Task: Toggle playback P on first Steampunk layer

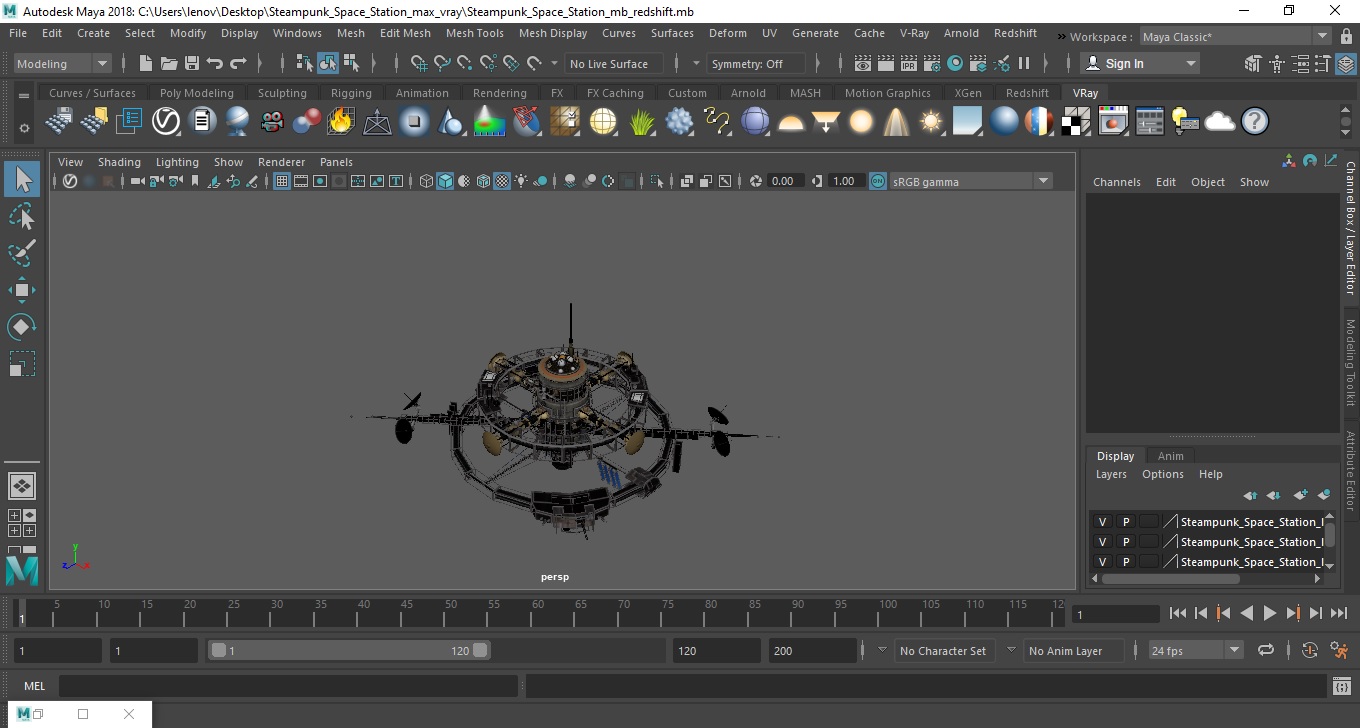Action: coord(1126,522)
